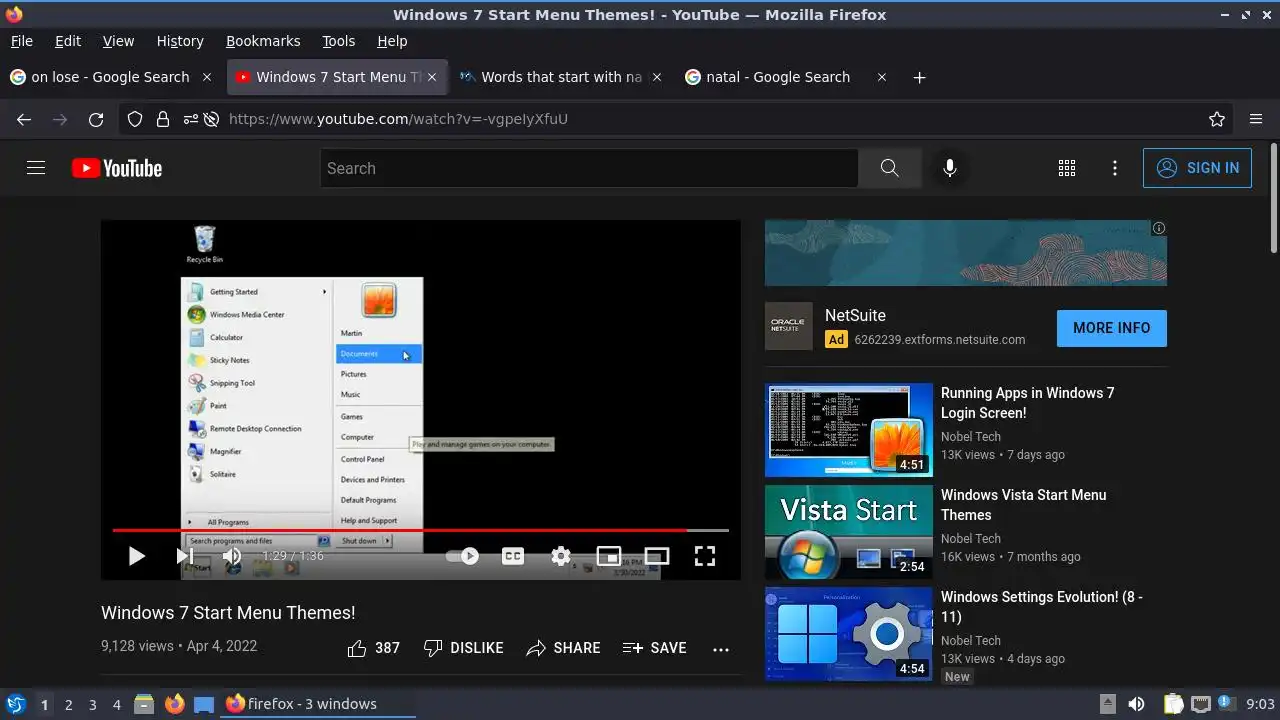The height and width of the screenshot is (720, 1280).
Task: Open tracking protection shield panel
Action: pyautogui.click(x=135, y=119)
